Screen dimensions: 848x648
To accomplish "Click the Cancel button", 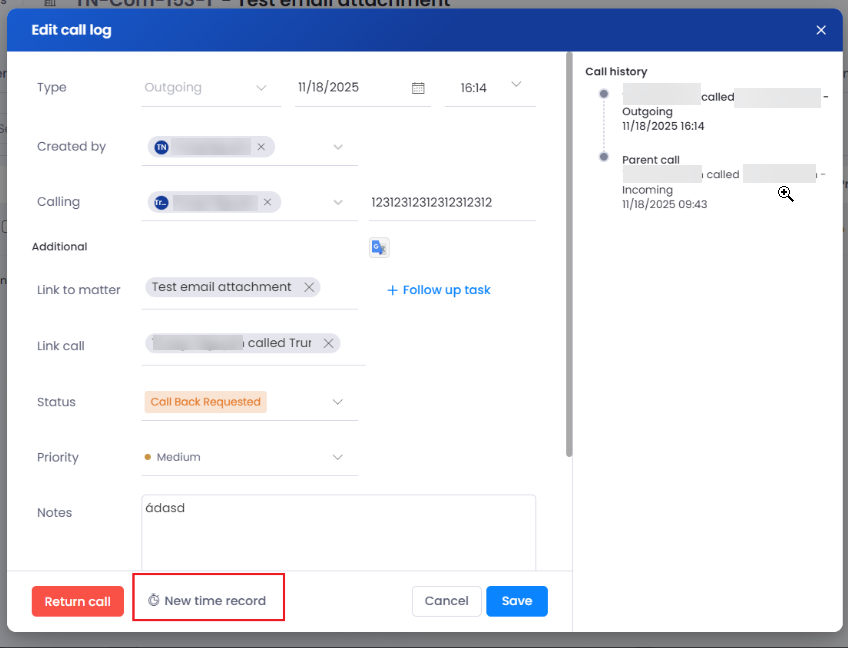I will 446,601.
